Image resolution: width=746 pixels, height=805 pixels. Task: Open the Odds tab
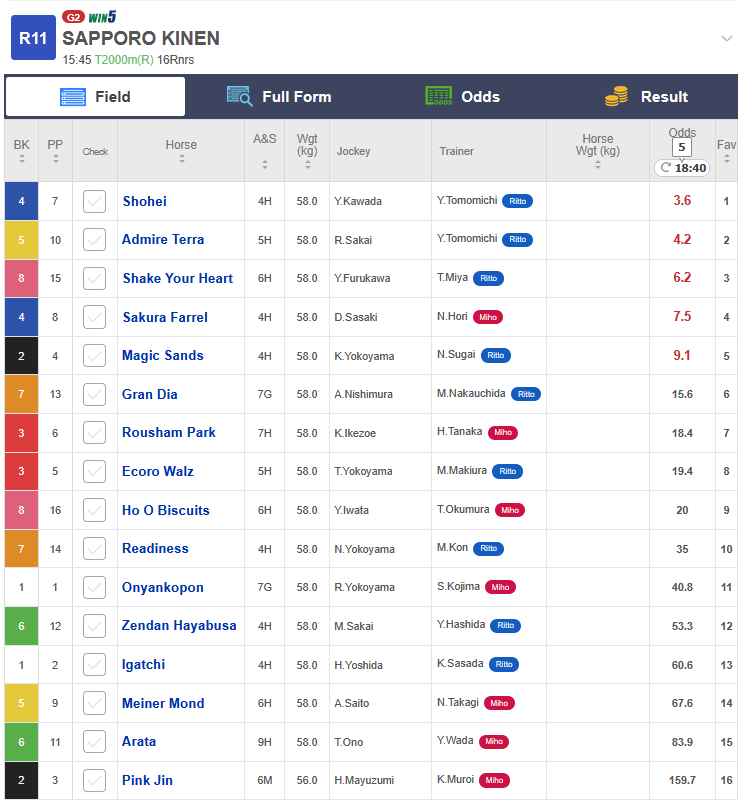pyautogui.click(x=463, y=97)
